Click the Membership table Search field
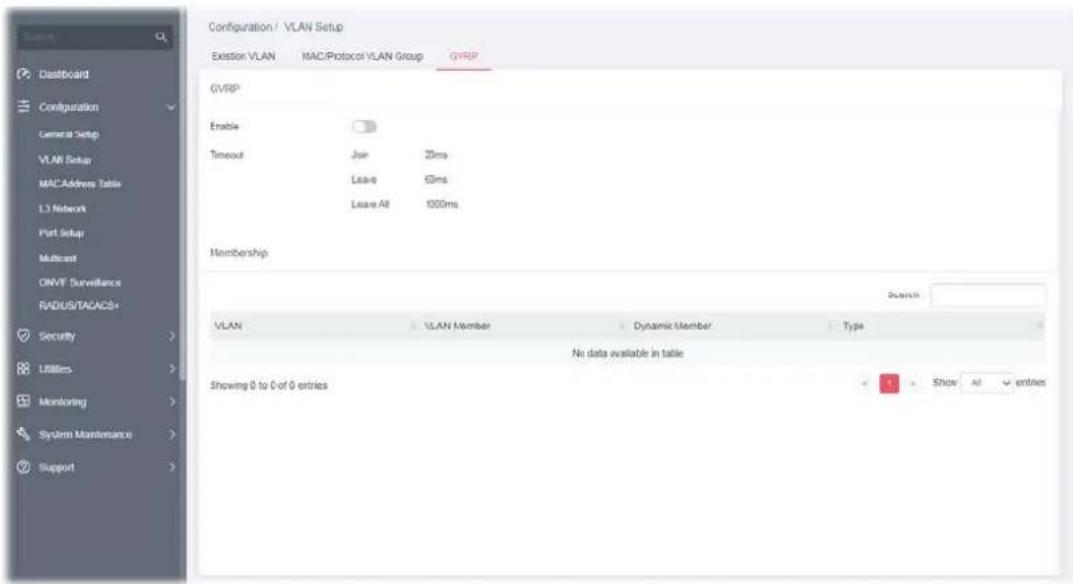The width and height of the screenshot is (1073, 584). (987, 295)
